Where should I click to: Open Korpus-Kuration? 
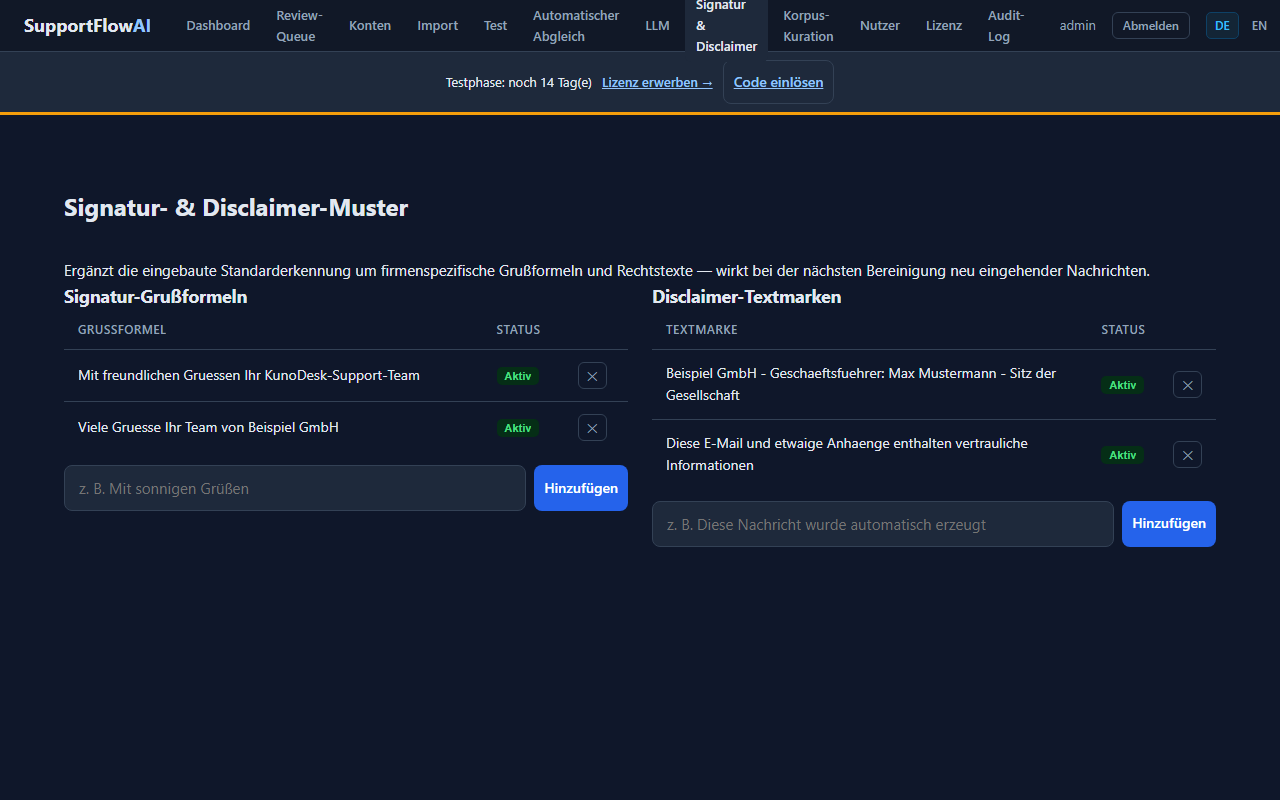coord(808,26)
